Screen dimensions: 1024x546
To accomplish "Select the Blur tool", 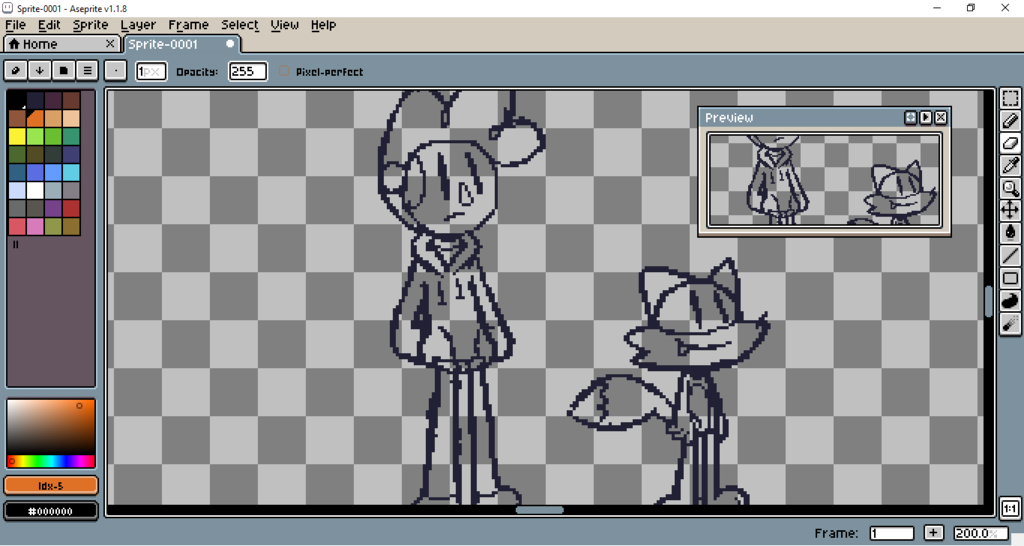I will pyautogui.click(x=1010, y=323).
